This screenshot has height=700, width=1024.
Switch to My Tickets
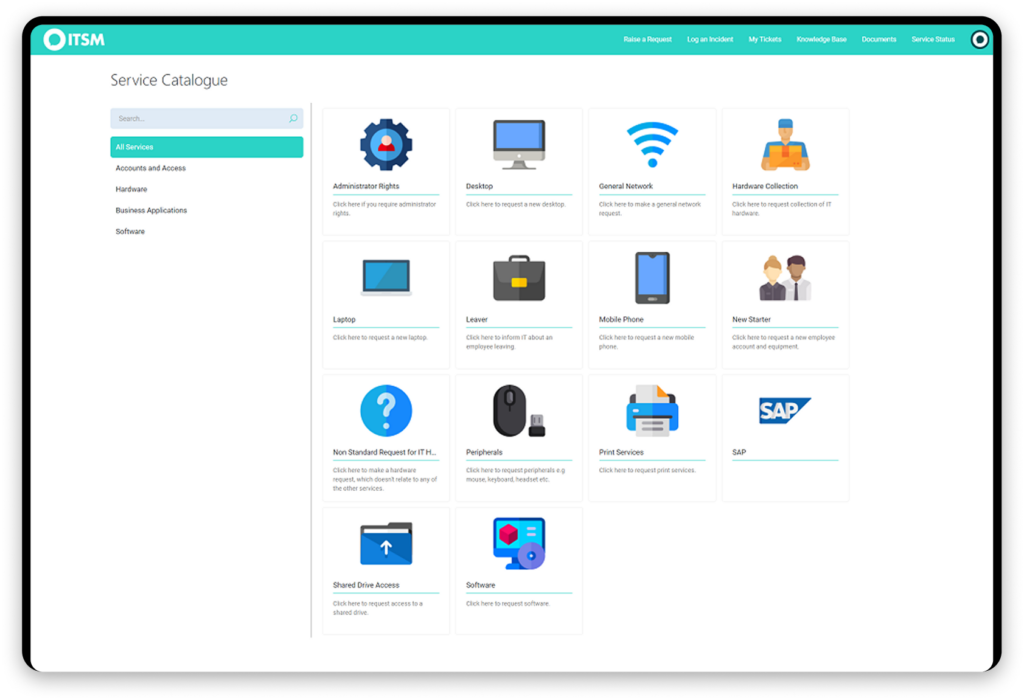pos(764,39)
